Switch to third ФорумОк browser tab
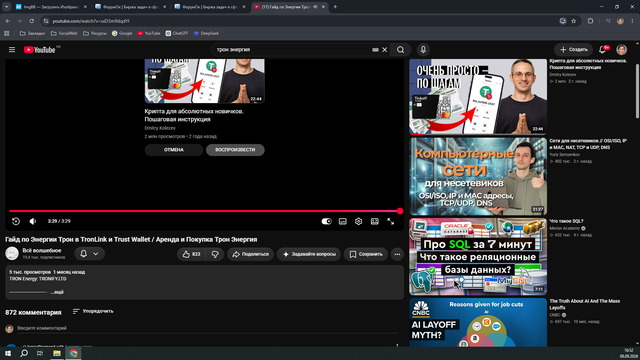The width and height of the screenshot is (640, 360). [210, 7]
